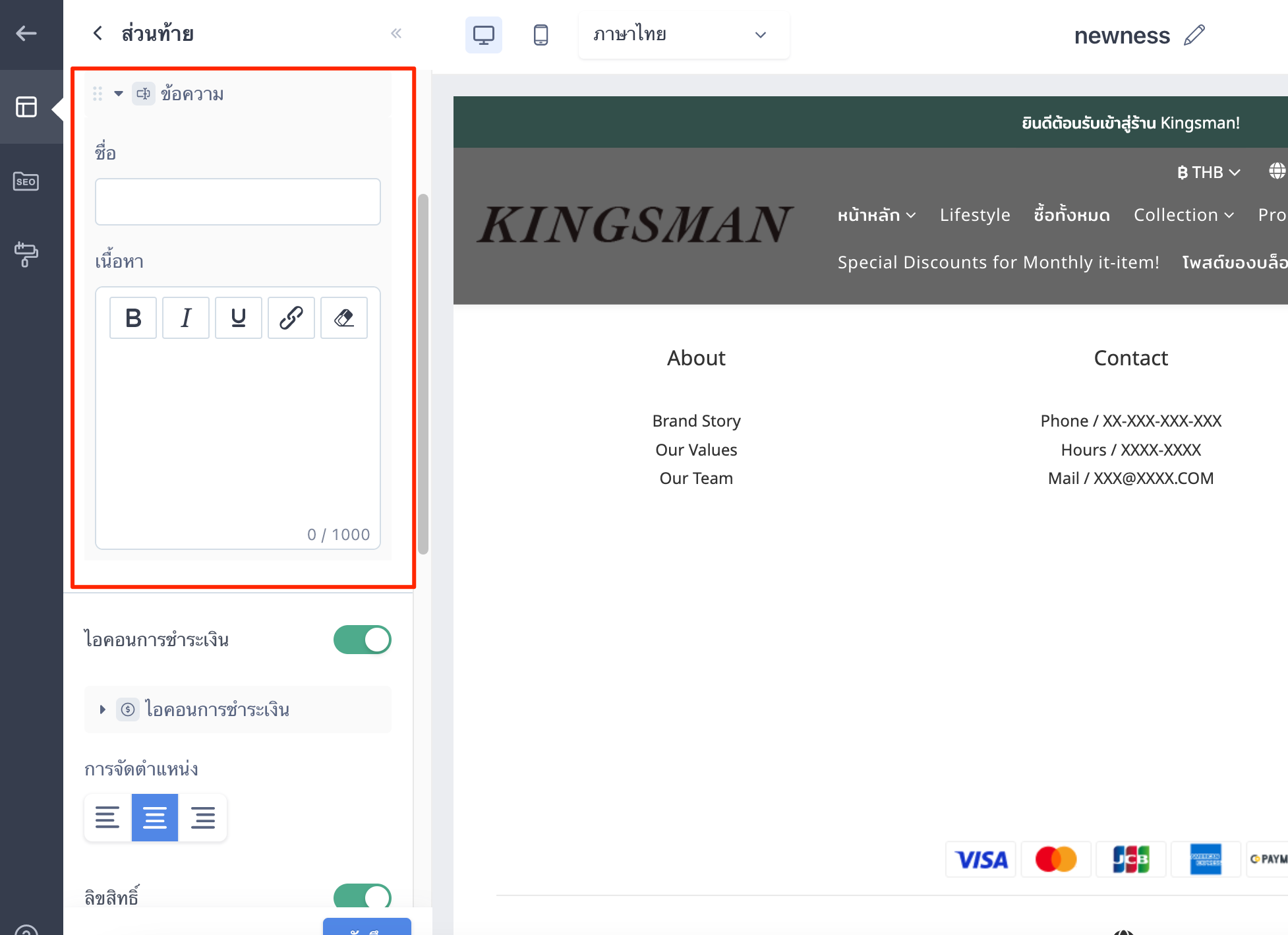Image resolution: width=1288 pixels, height=935 pixels.
Task: Insert a link in content editor
Action: [291, 318]
